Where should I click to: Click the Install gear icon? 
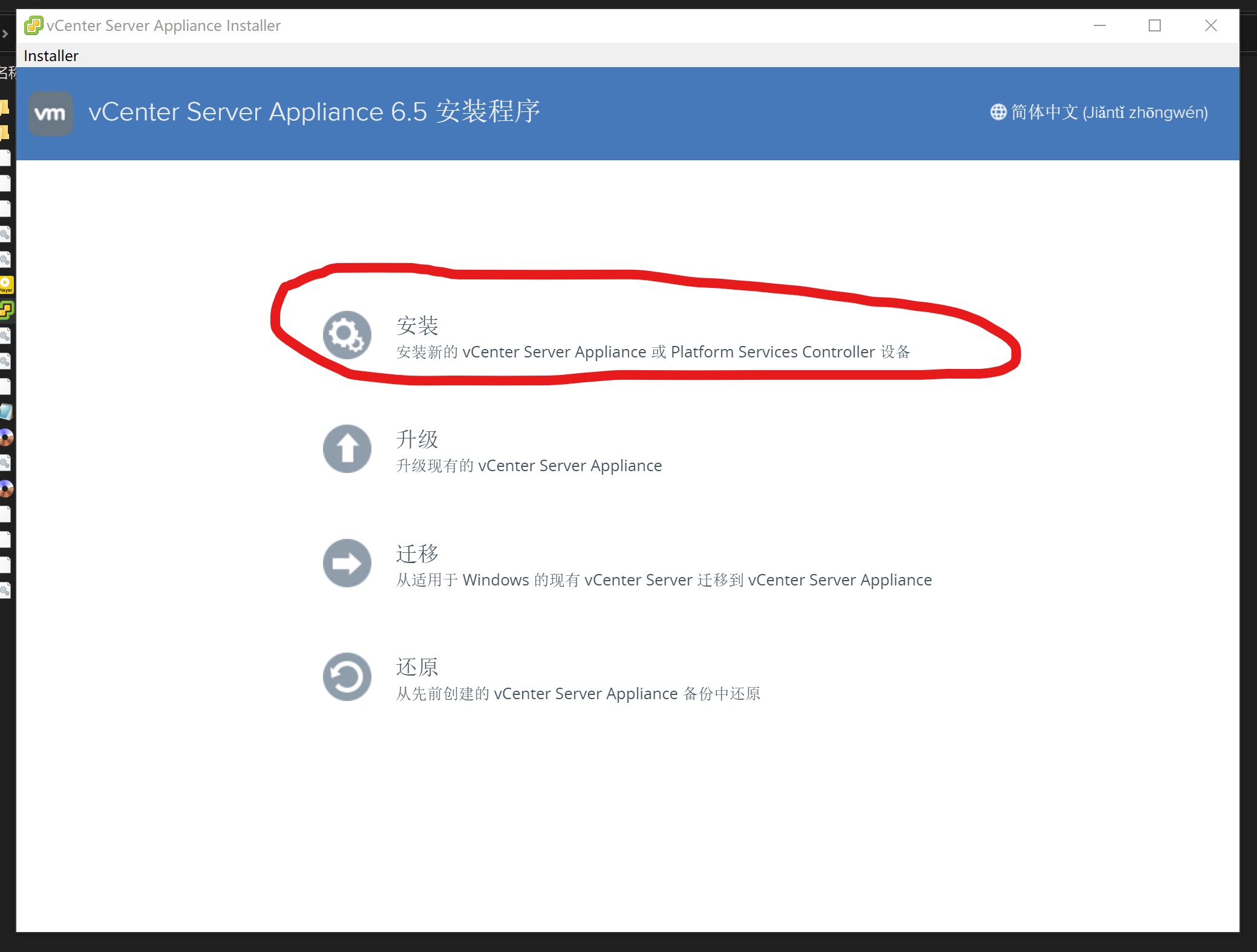[347, 335]
